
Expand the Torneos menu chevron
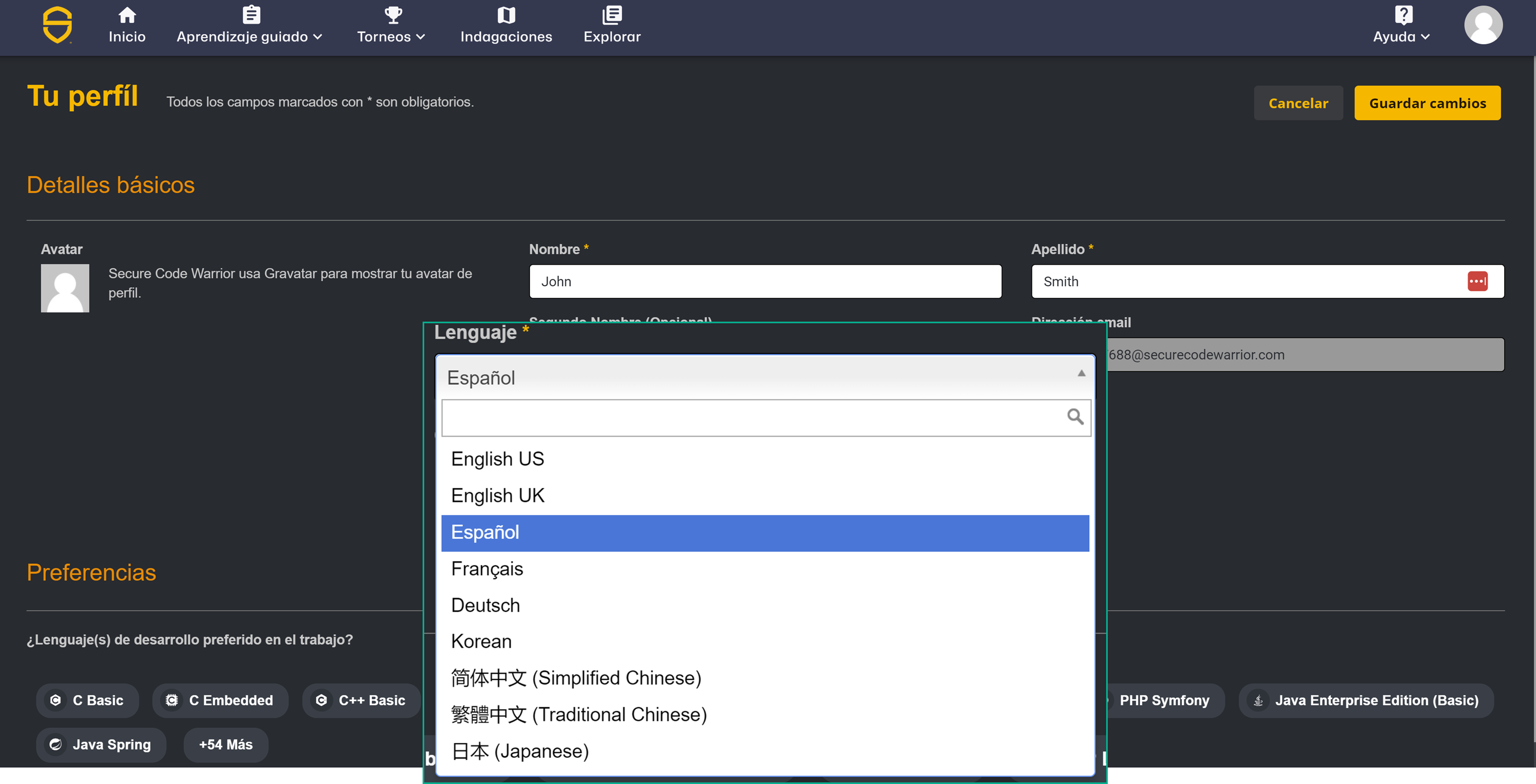click(420, 37)
